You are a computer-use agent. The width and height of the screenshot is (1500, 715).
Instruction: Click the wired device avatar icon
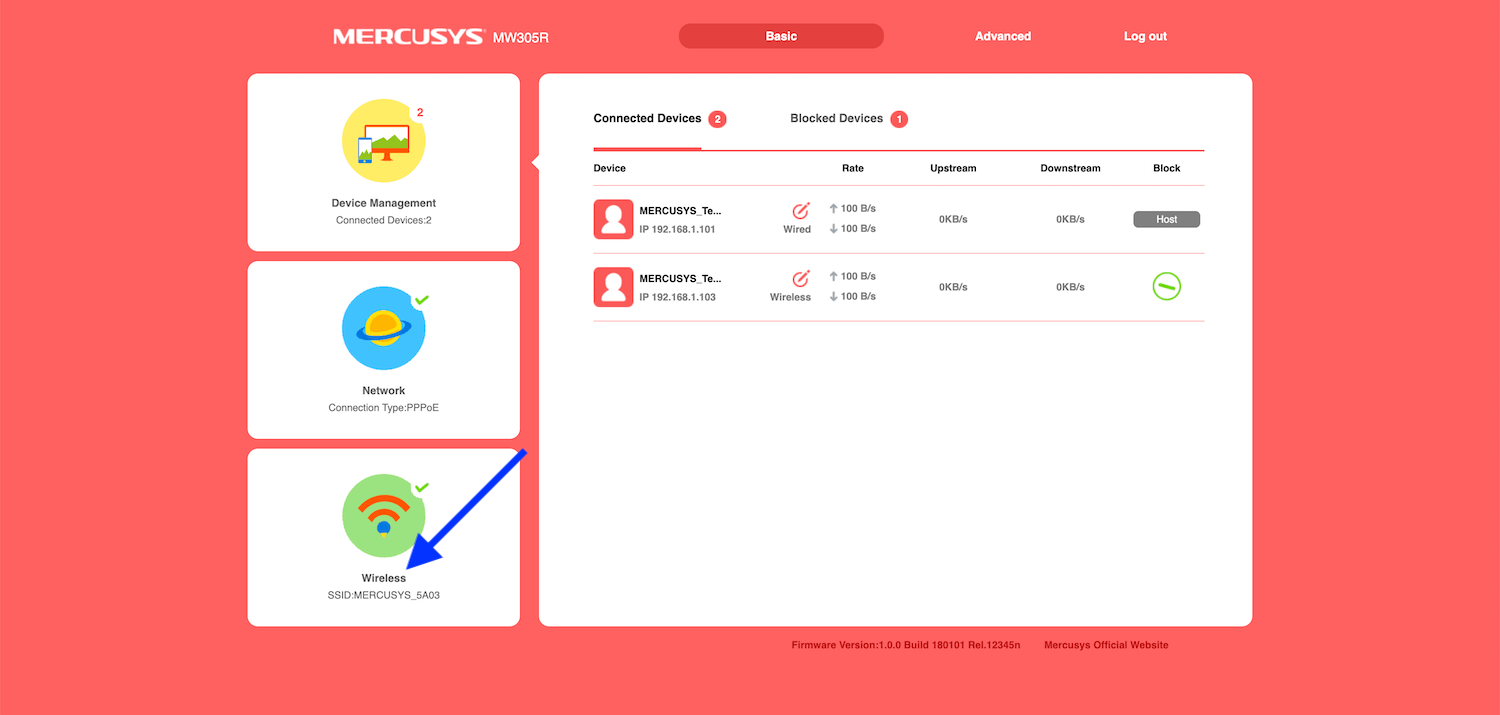[x=613, y=219]
